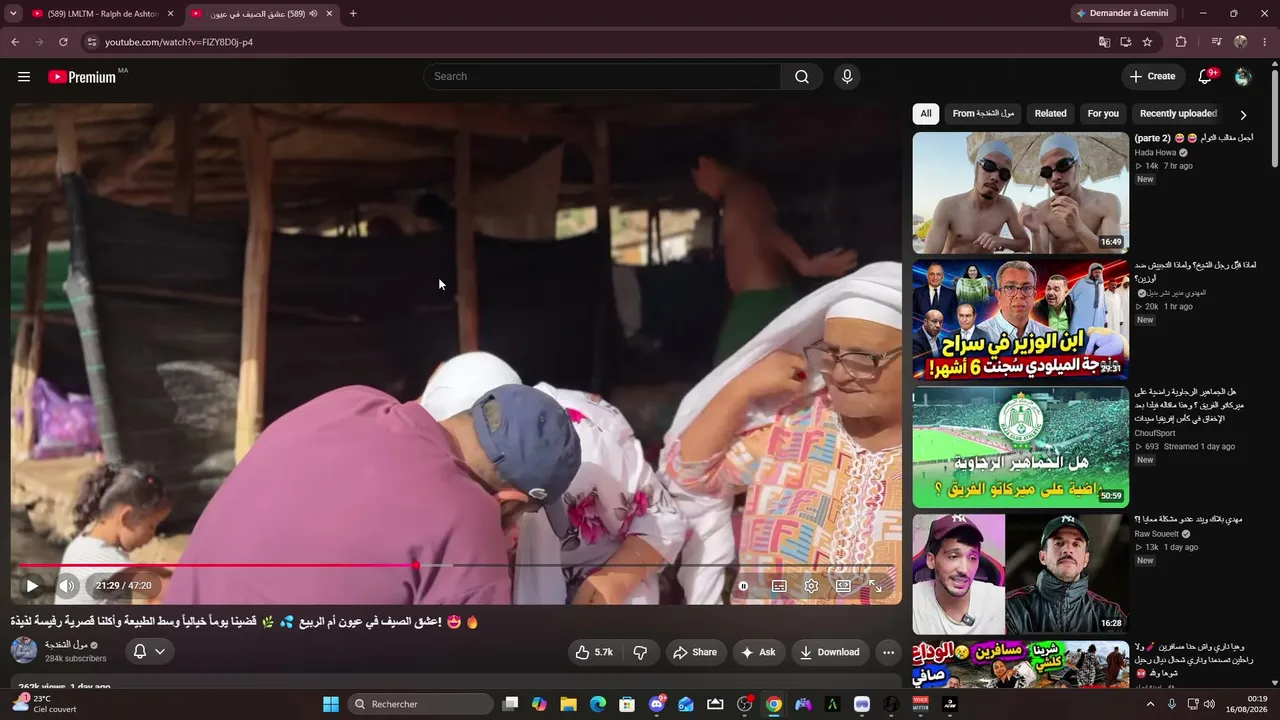View site information icon in address bar

[91, 42]
